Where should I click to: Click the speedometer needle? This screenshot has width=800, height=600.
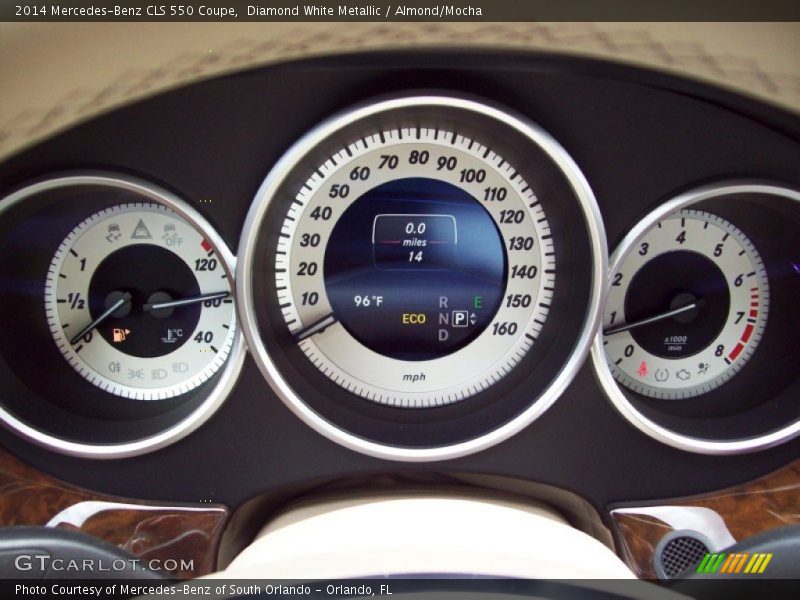coord(316,327)
